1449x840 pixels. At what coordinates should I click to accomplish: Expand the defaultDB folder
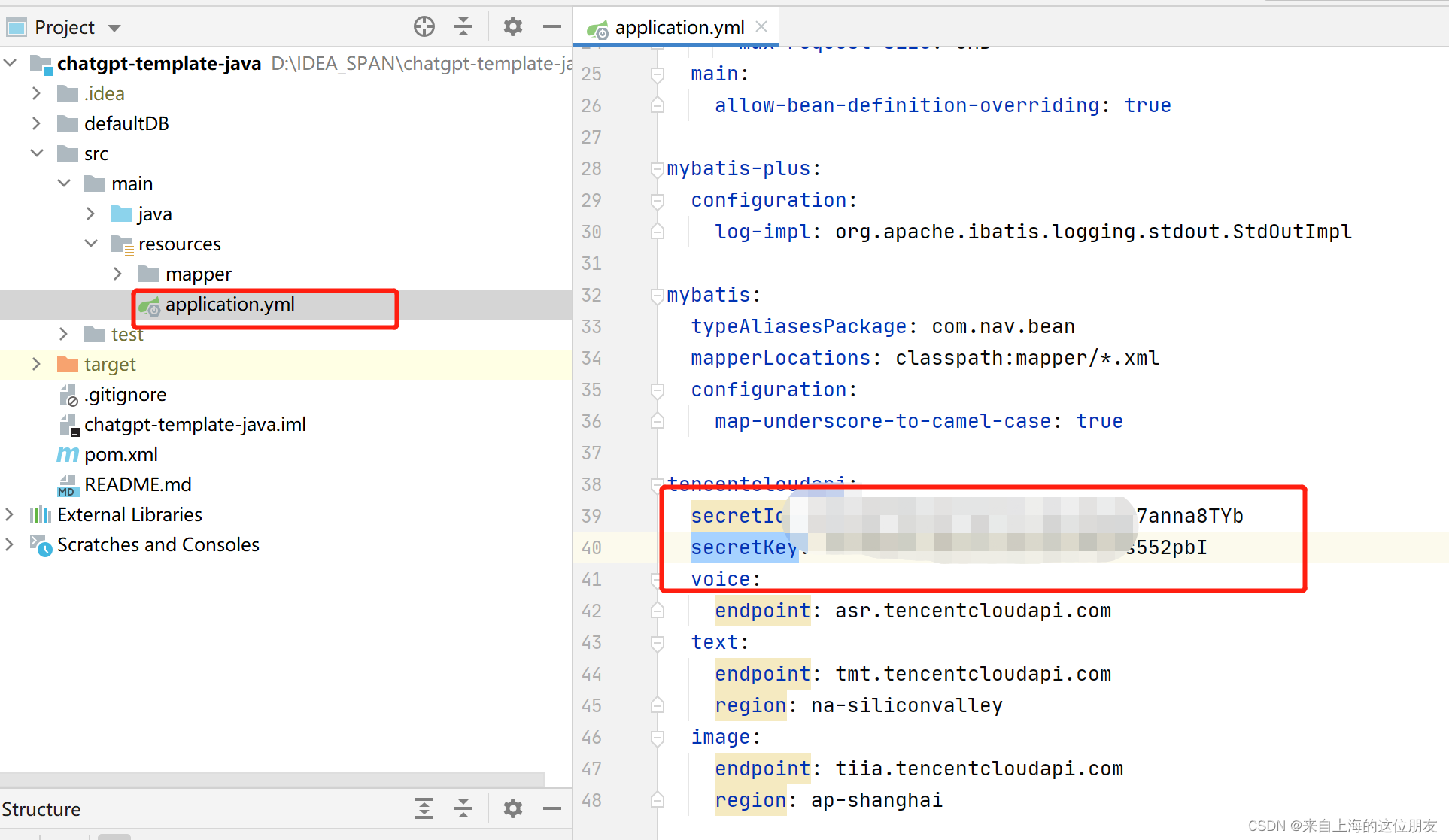tap(36, 123)
